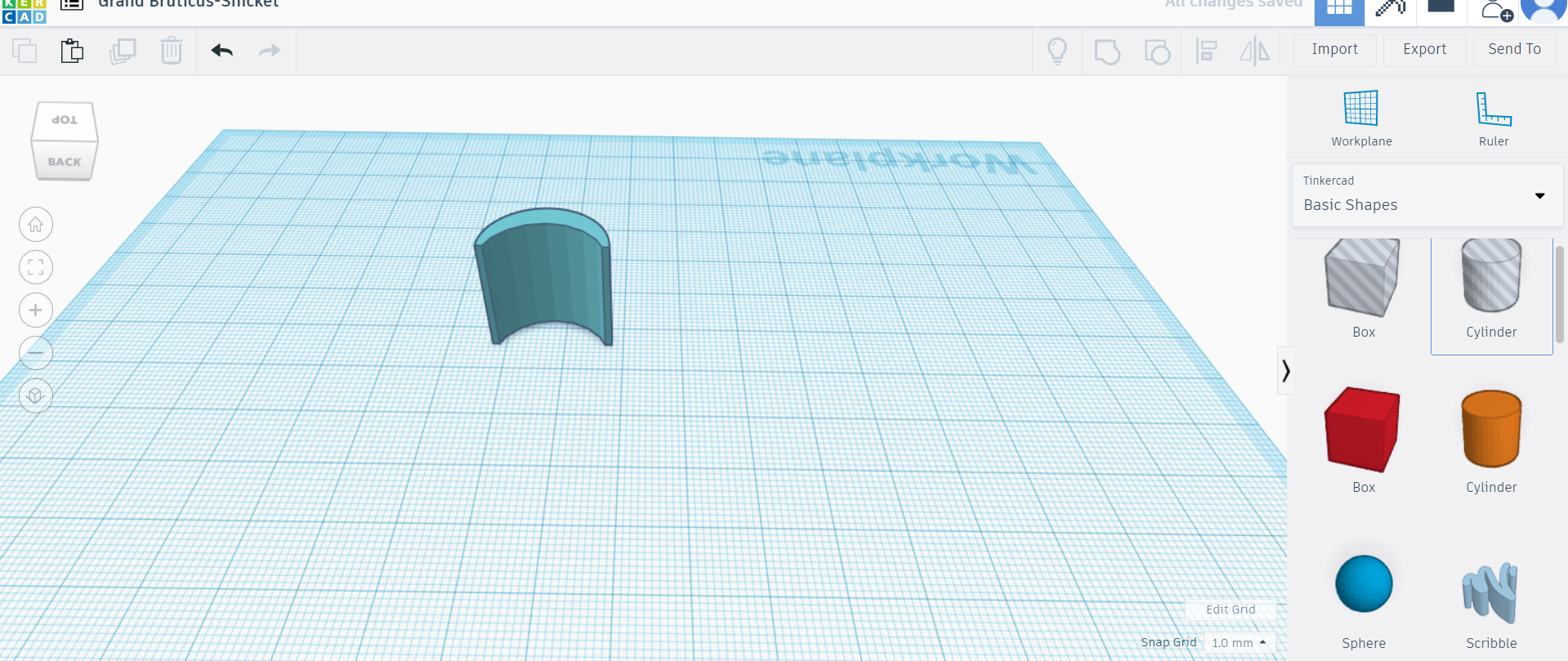Invite a collaborator with add-person icon

(x=1496, y=10)
